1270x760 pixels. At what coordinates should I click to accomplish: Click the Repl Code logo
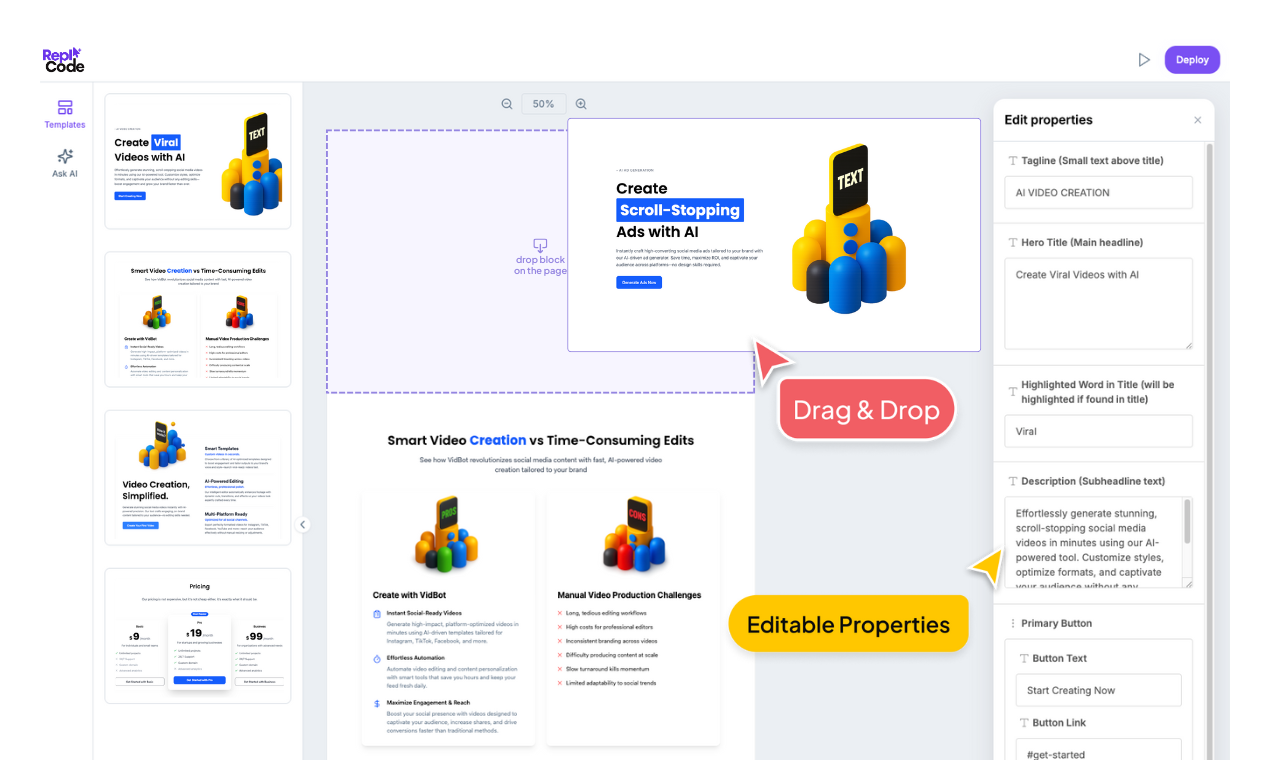click(x=63, y=60)
